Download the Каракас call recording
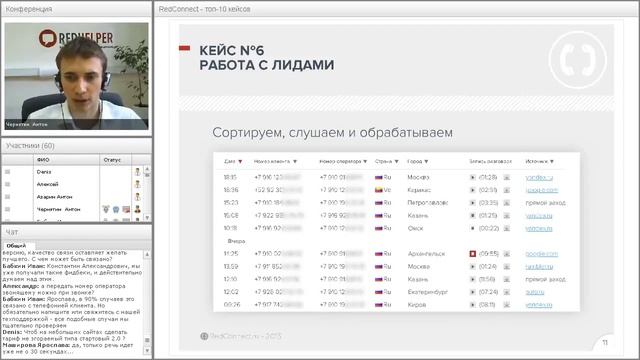 tap(507, 190)
